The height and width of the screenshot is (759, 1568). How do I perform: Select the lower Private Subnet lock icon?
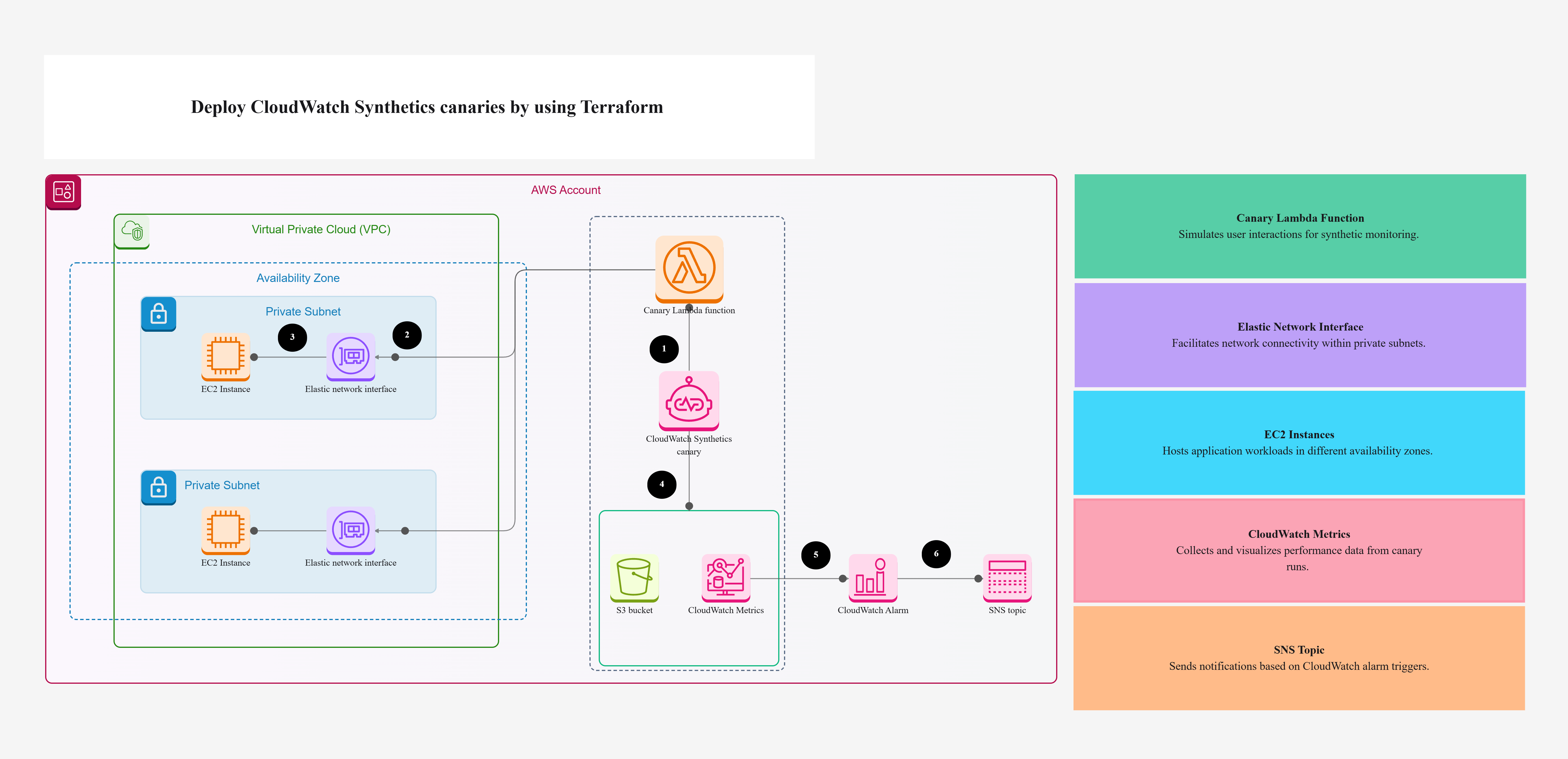(x=159, y=487)
